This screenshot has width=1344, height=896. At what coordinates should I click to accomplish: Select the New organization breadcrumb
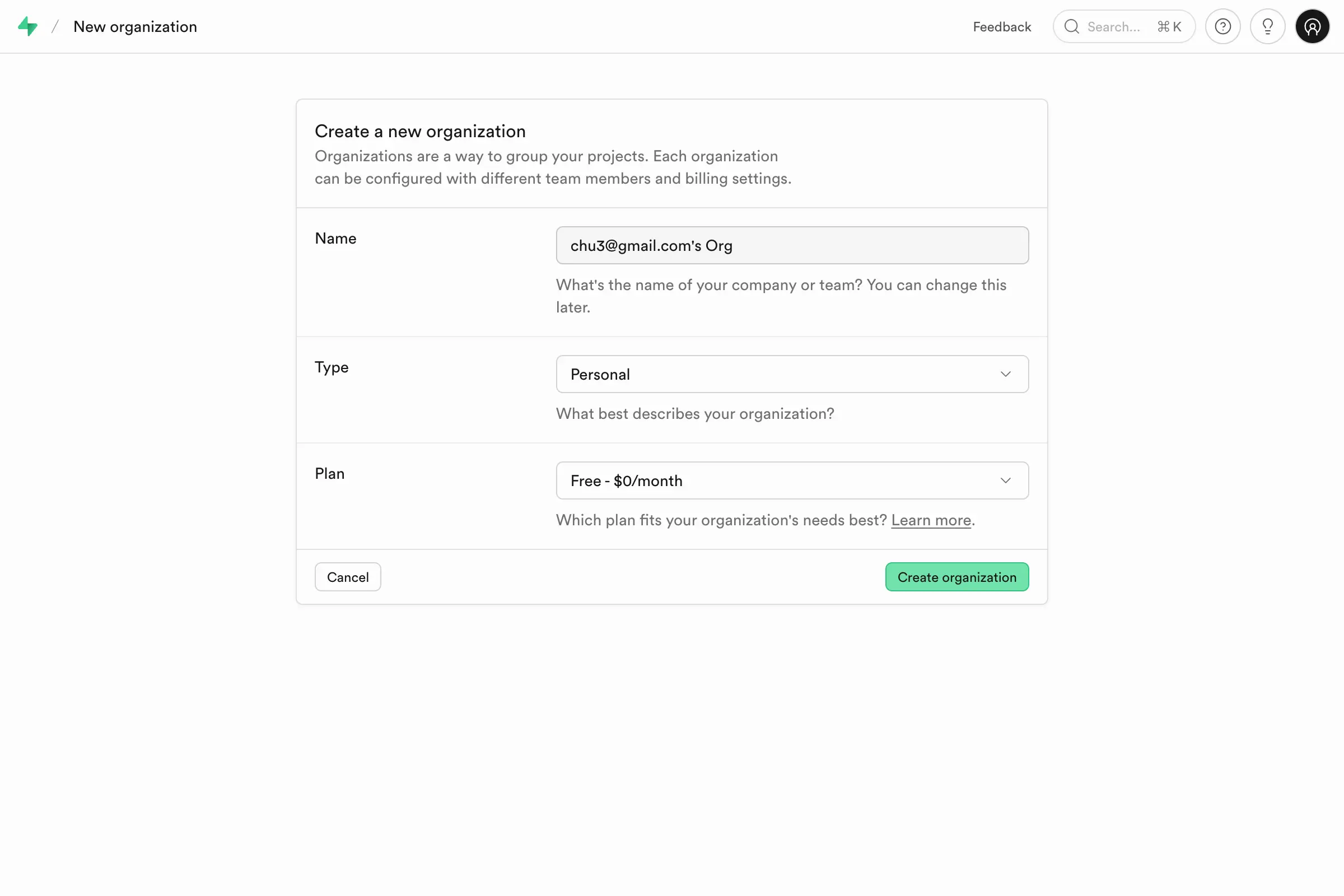pos(136,27)
